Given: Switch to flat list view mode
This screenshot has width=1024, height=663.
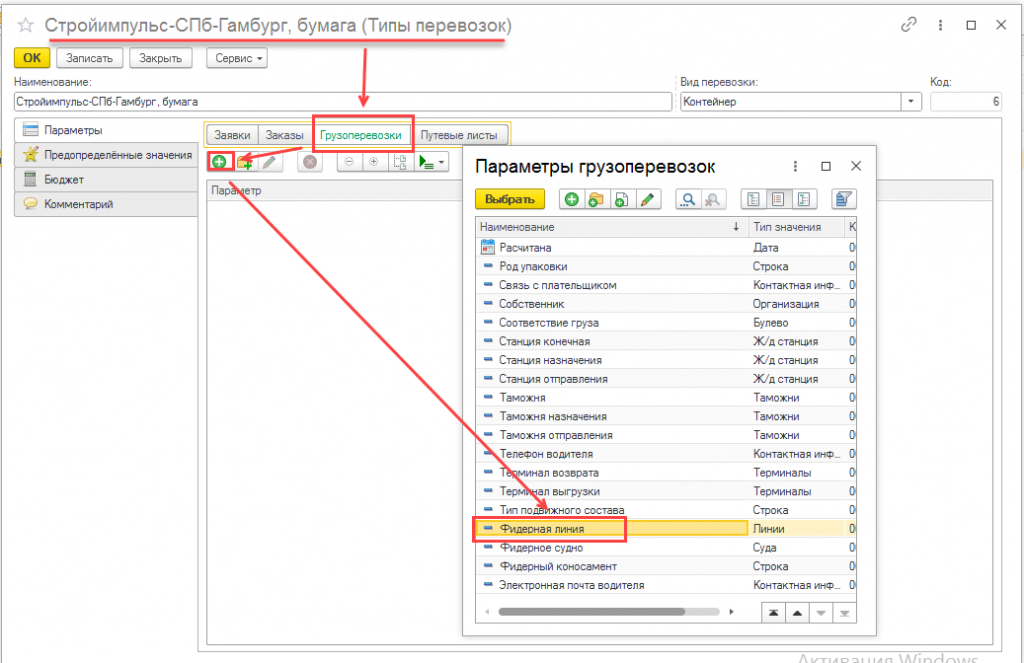Looking at the screenshot, I should click(x=778, y=199).
